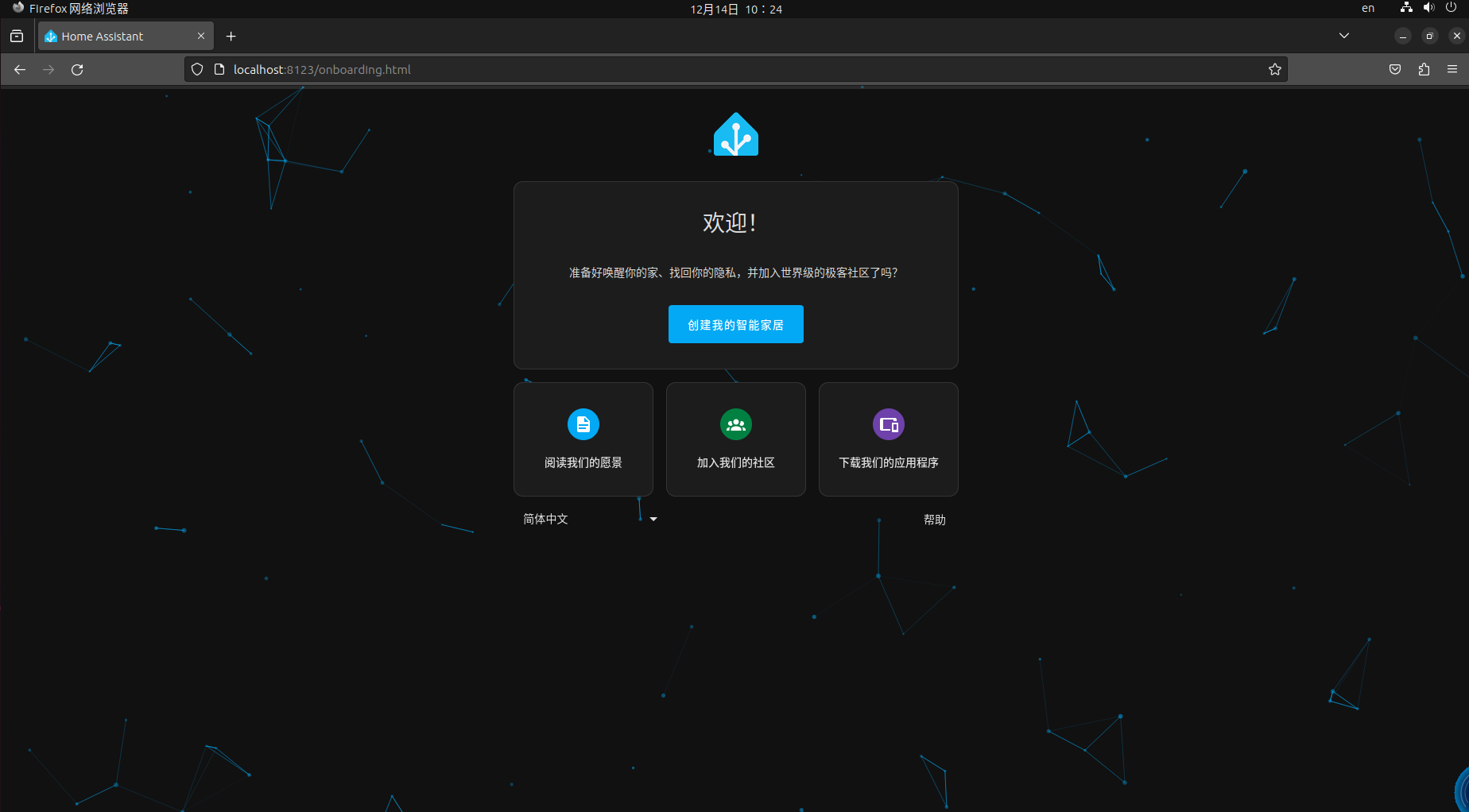This screenshot has width=1469, height=812.
Task: Click the tracking protection shield icon
Action: [197, 70]
